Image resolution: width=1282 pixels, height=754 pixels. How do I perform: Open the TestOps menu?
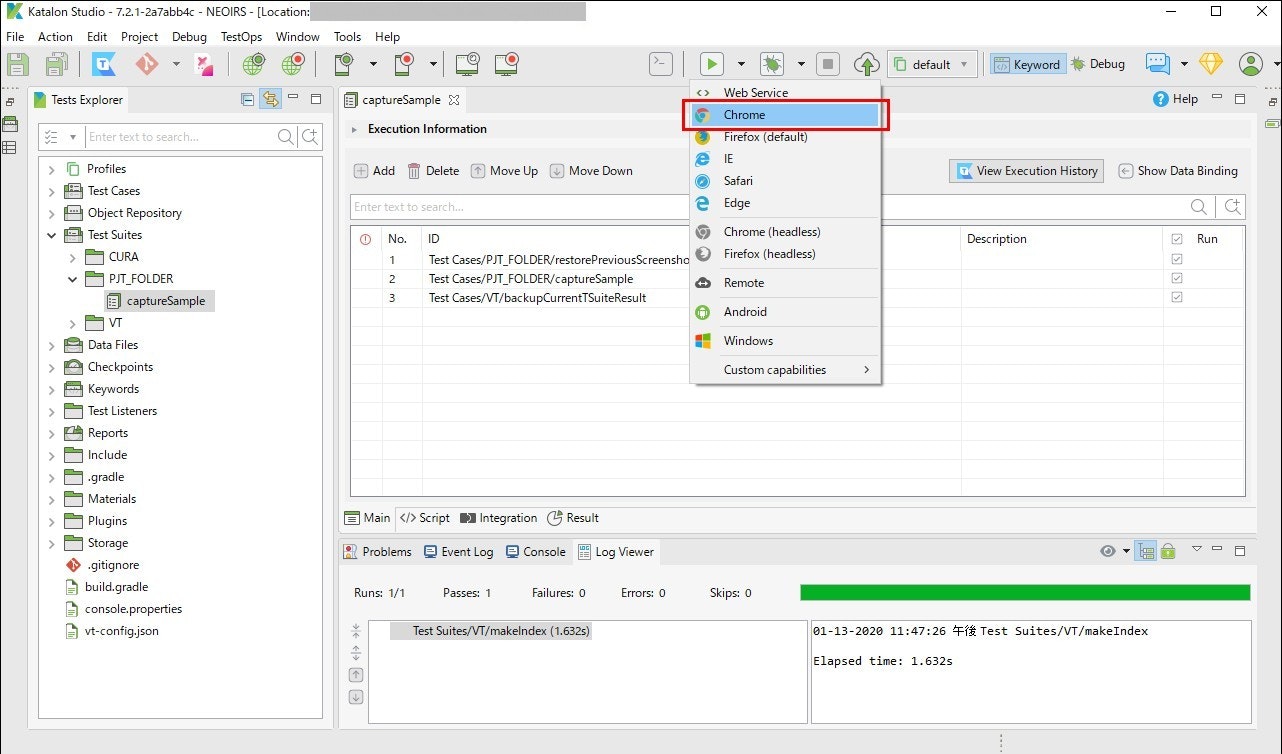coord(241,37)
